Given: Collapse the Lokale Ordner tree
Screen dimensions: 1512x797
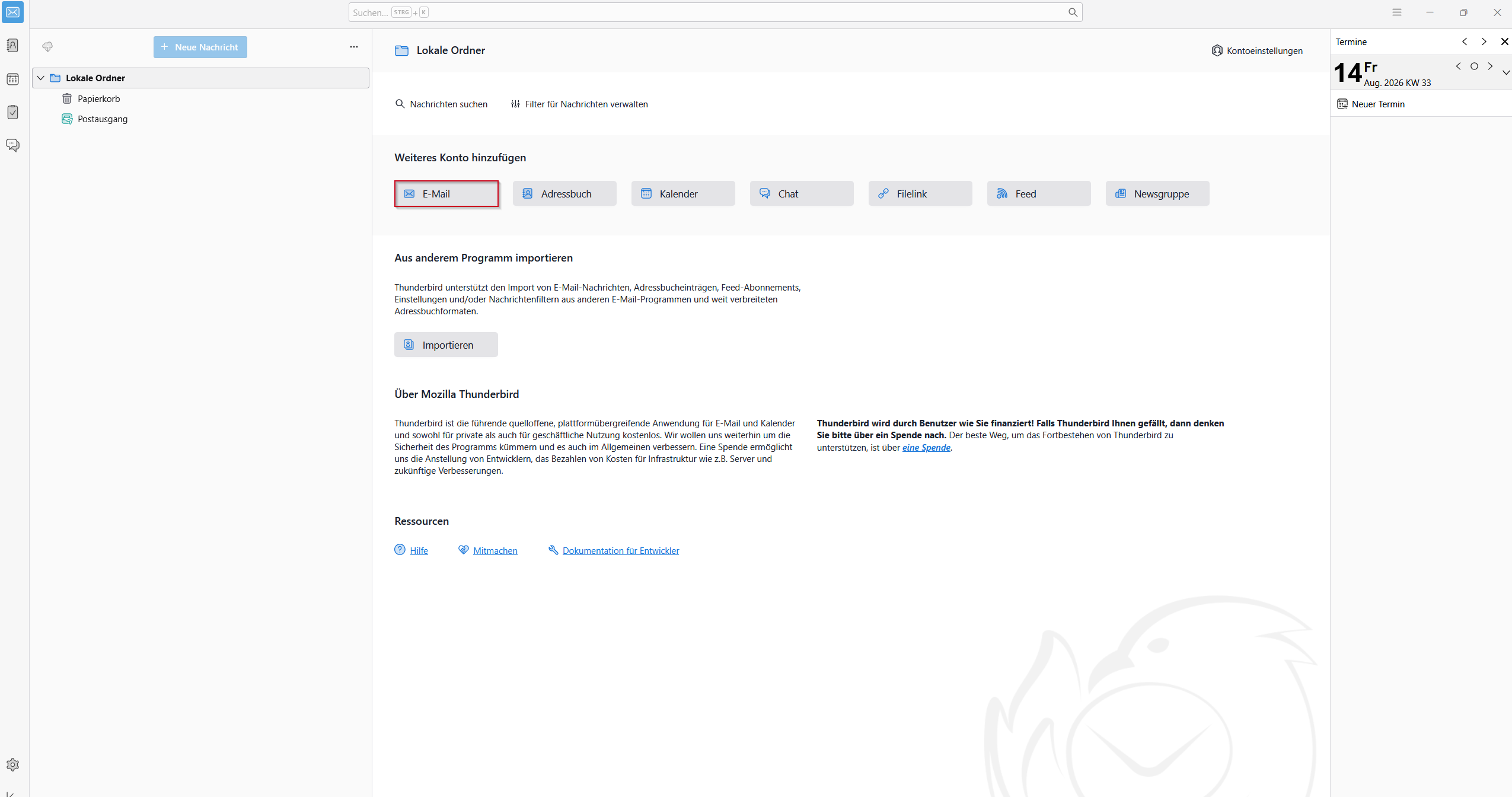Looking at the screenshot, I should coord(41,78).
